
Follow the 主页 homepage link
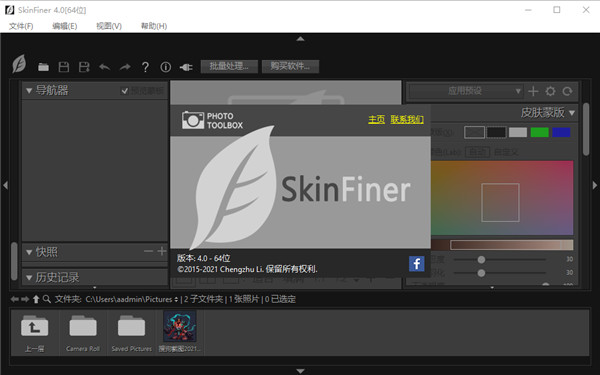click(376, 119)
